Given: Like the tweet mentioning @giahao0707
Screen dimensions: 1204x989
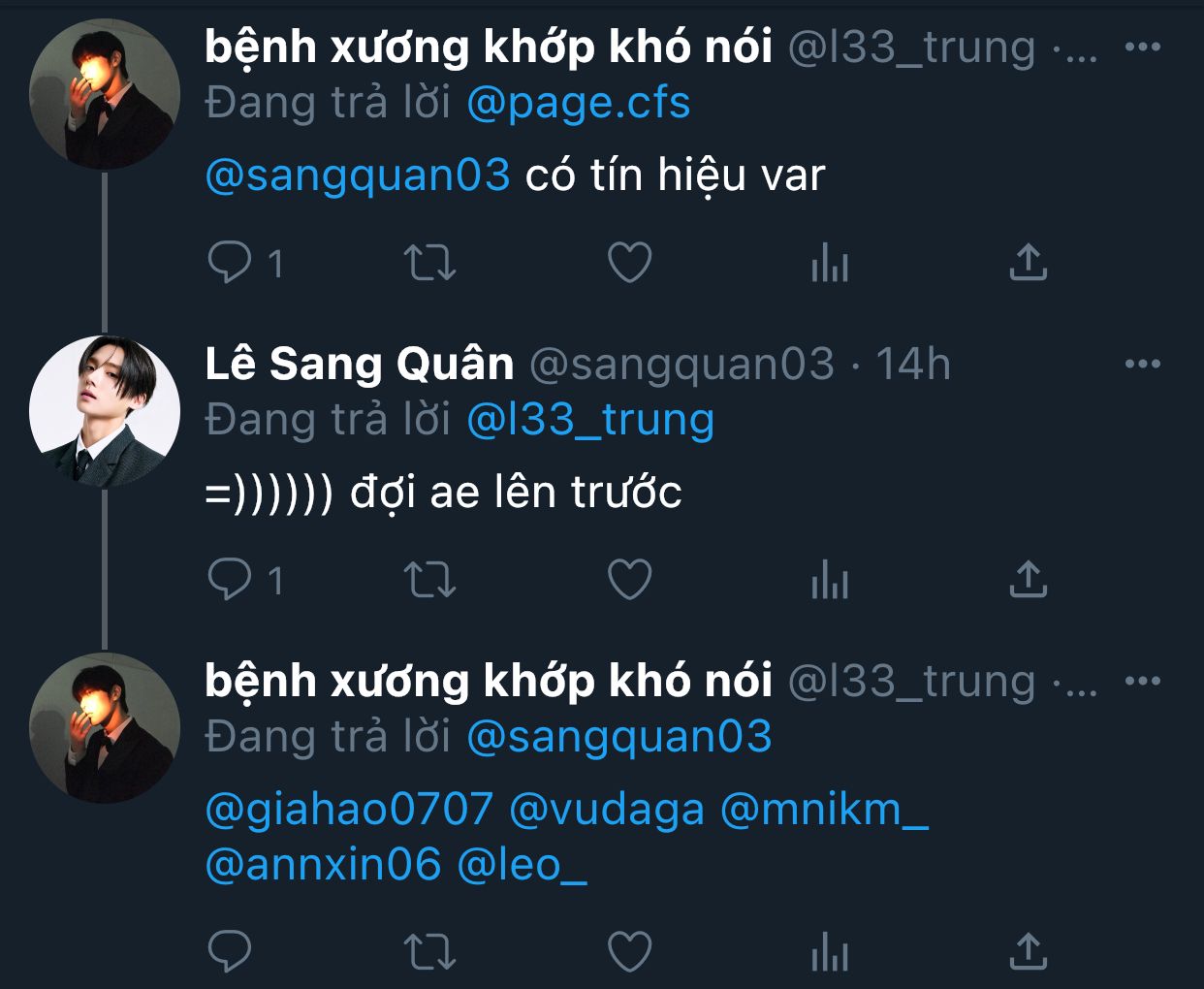Looking at the screenshot, I should tap(629, 951).
